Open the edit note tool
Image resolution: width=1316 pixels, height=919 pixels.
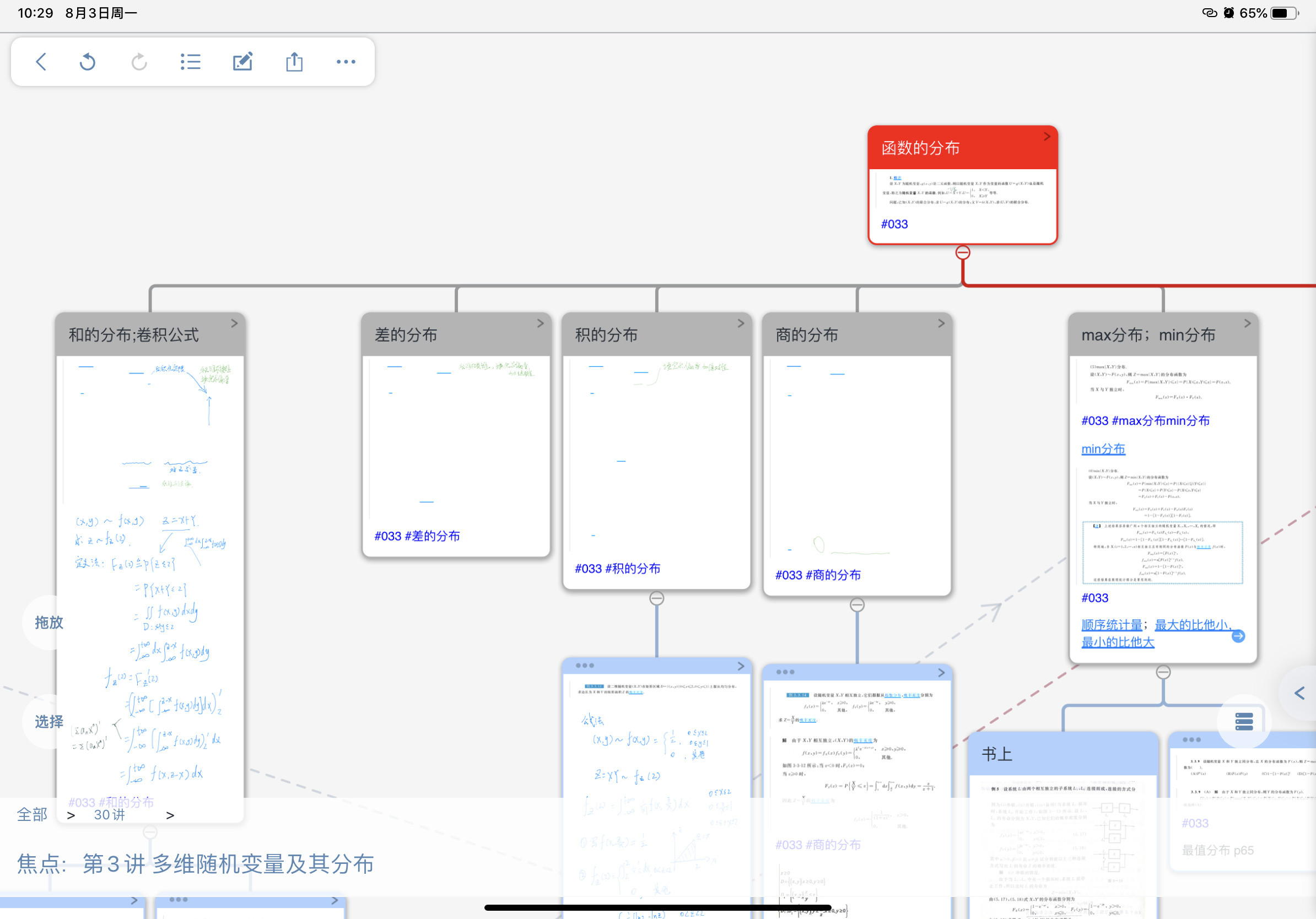tap(242, 61)
